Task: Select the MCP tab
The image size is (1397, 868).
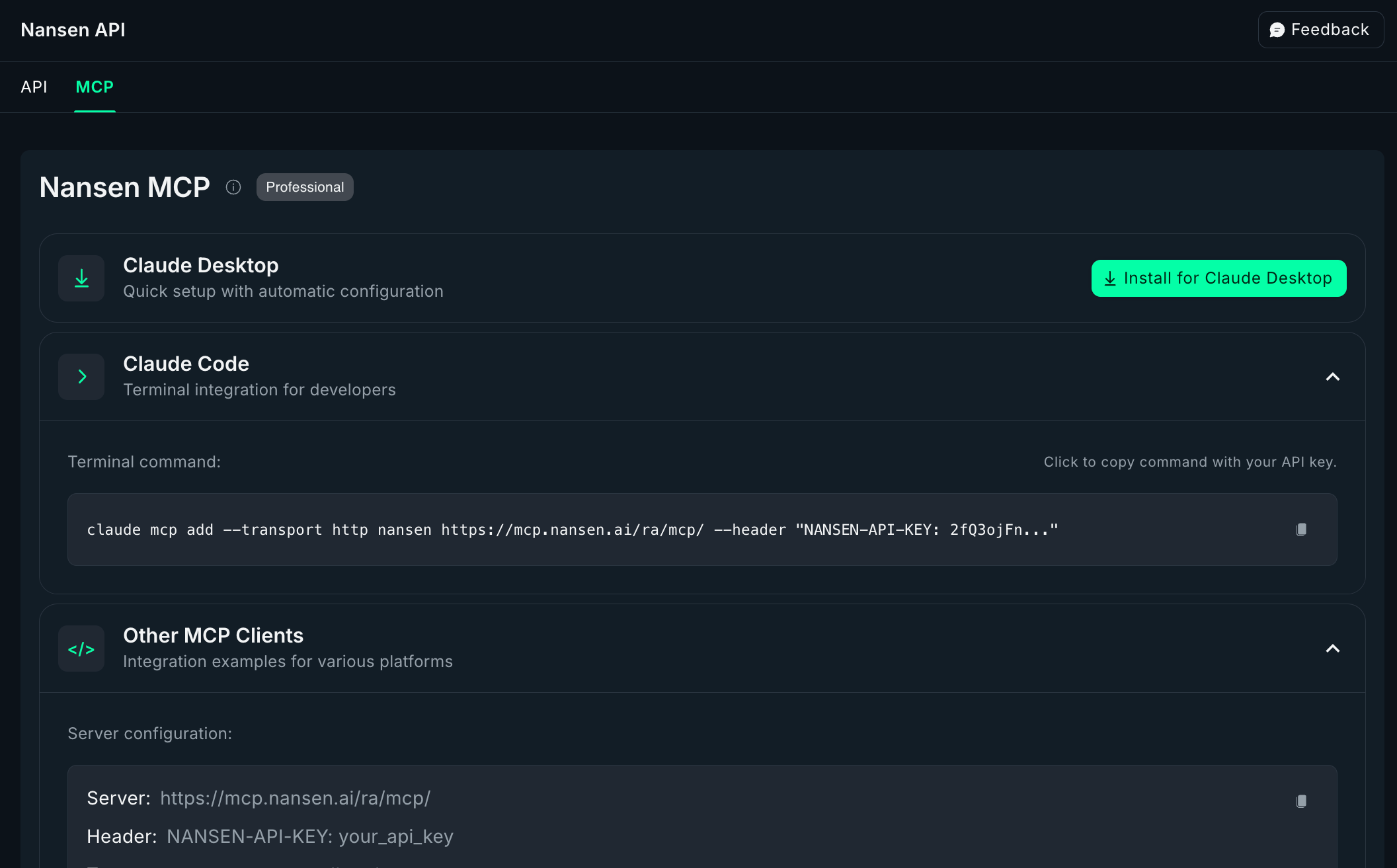Action: (x=95, y=87)
